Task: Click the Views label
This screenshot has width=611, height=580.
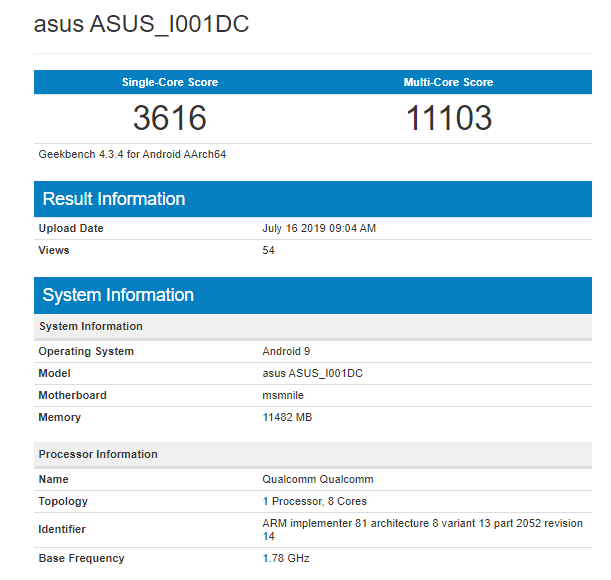Action: coord(54,250)
